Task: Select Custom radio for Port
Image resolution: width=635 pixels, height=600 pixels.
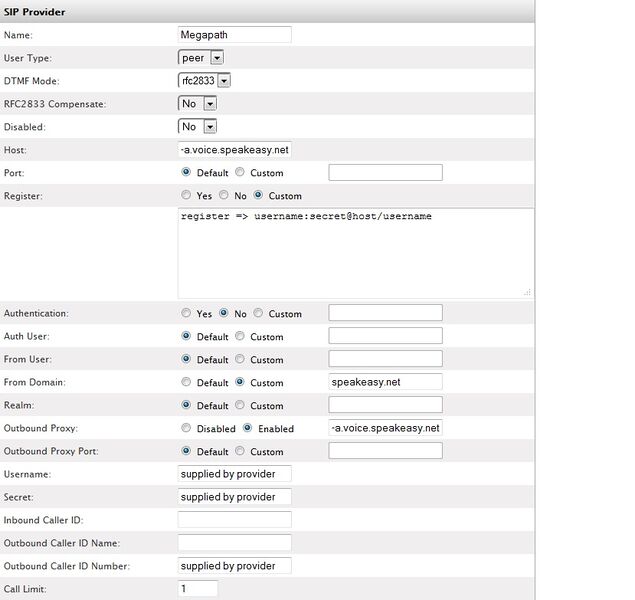Action: point(240,173)
